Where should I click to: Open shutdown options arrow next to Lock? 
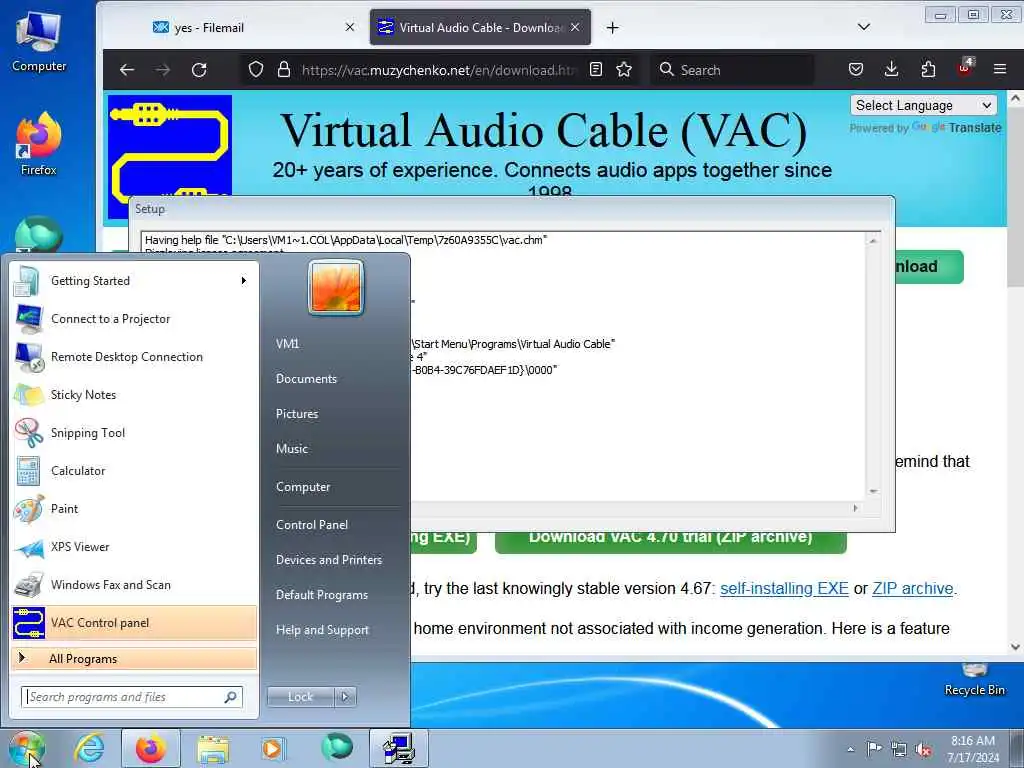click(345, 697)
